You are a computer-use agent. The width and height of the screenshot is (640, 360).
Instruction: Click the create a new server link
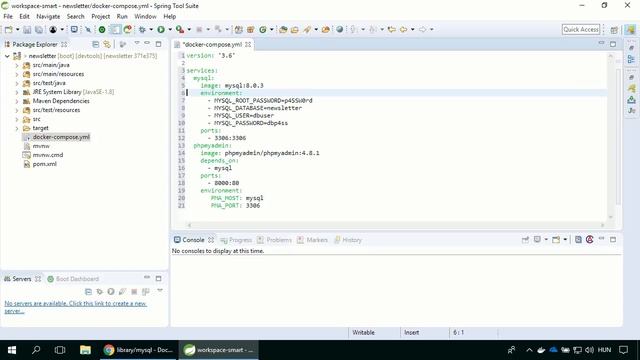(x=75, y=307)
